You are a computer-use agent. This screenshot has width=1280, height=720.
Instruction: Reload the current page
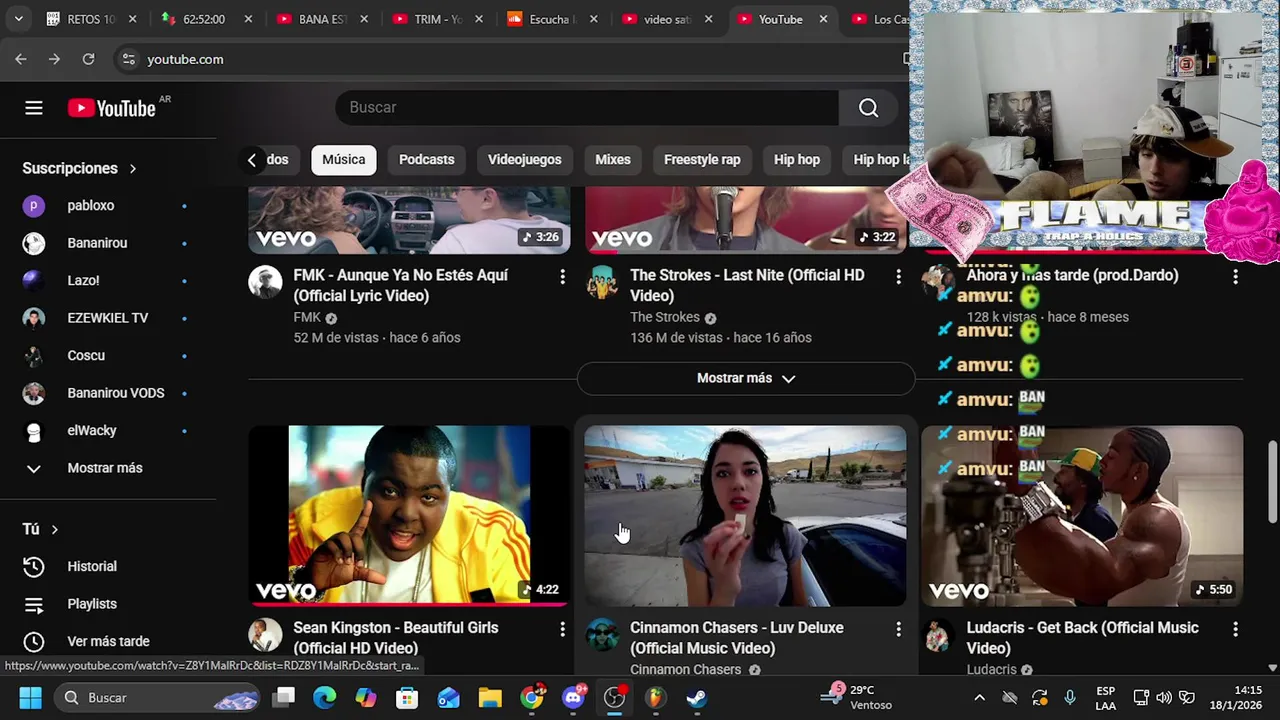88,59
